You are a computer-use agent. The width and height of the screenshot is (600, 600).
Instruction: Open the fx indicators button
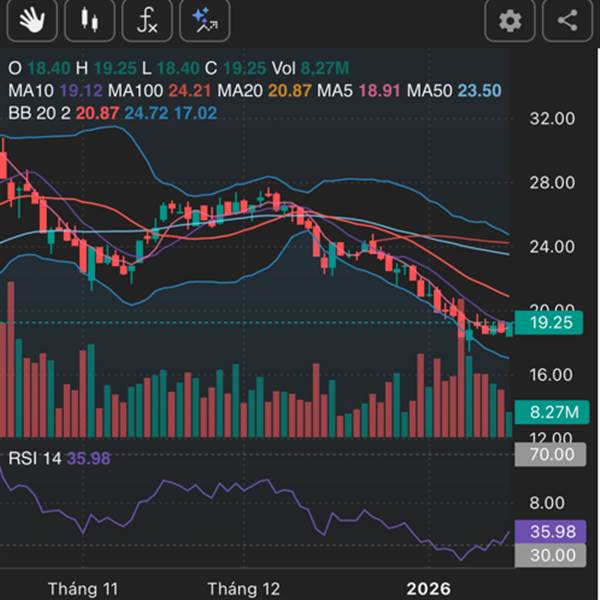click(147, 20)
